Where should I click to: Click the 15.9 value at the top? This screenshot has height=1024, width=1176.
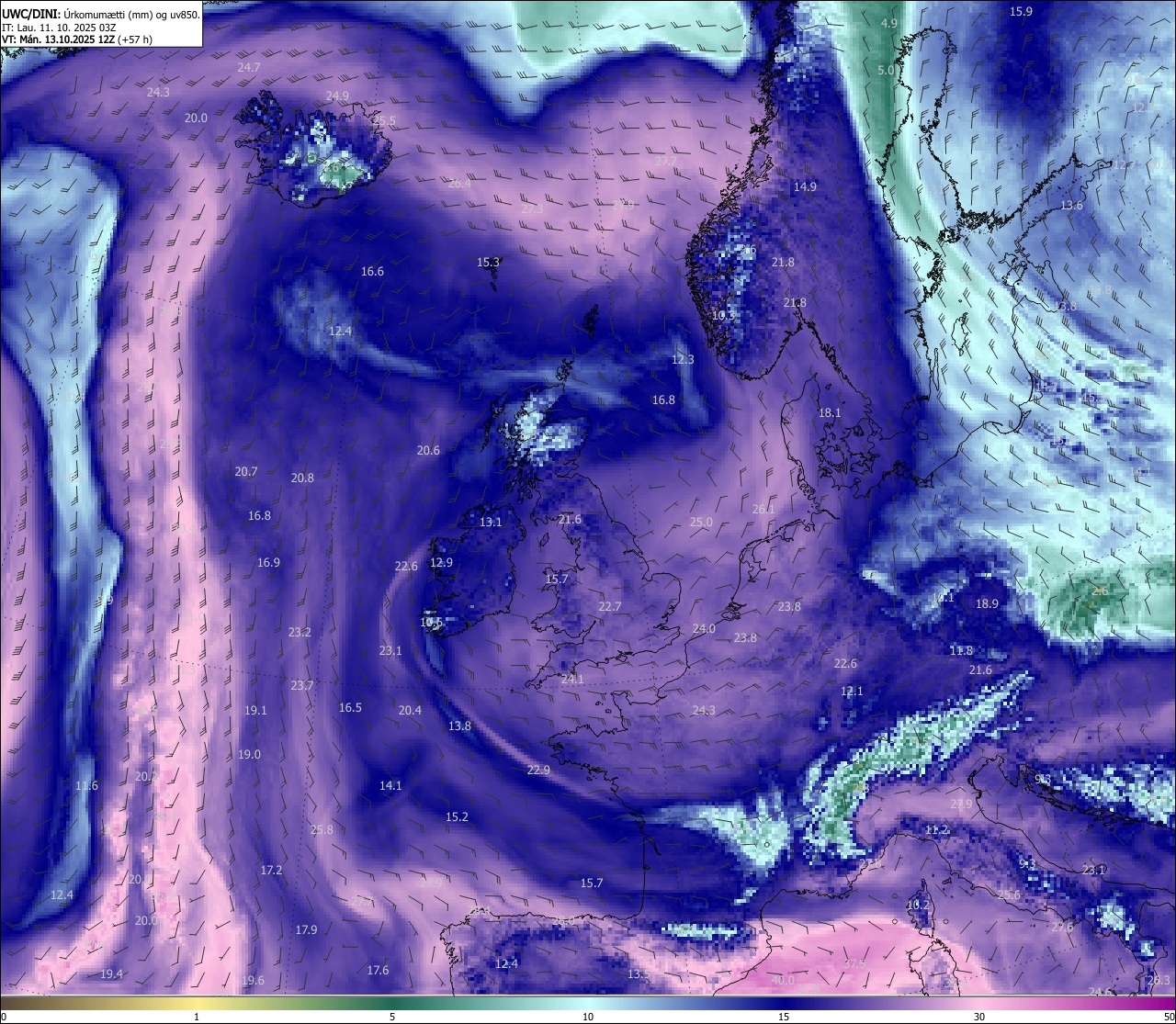click(x=1021, y=12)
